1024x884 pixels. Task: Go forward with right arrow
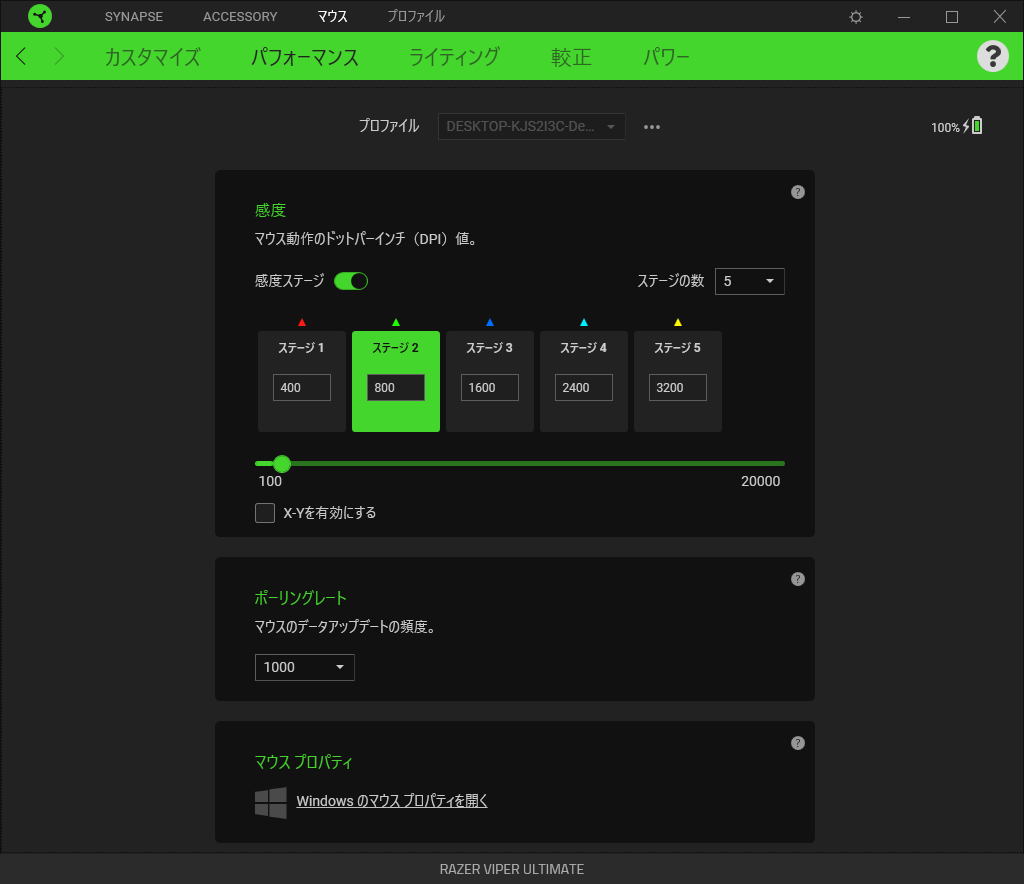(x=59, y=56)
